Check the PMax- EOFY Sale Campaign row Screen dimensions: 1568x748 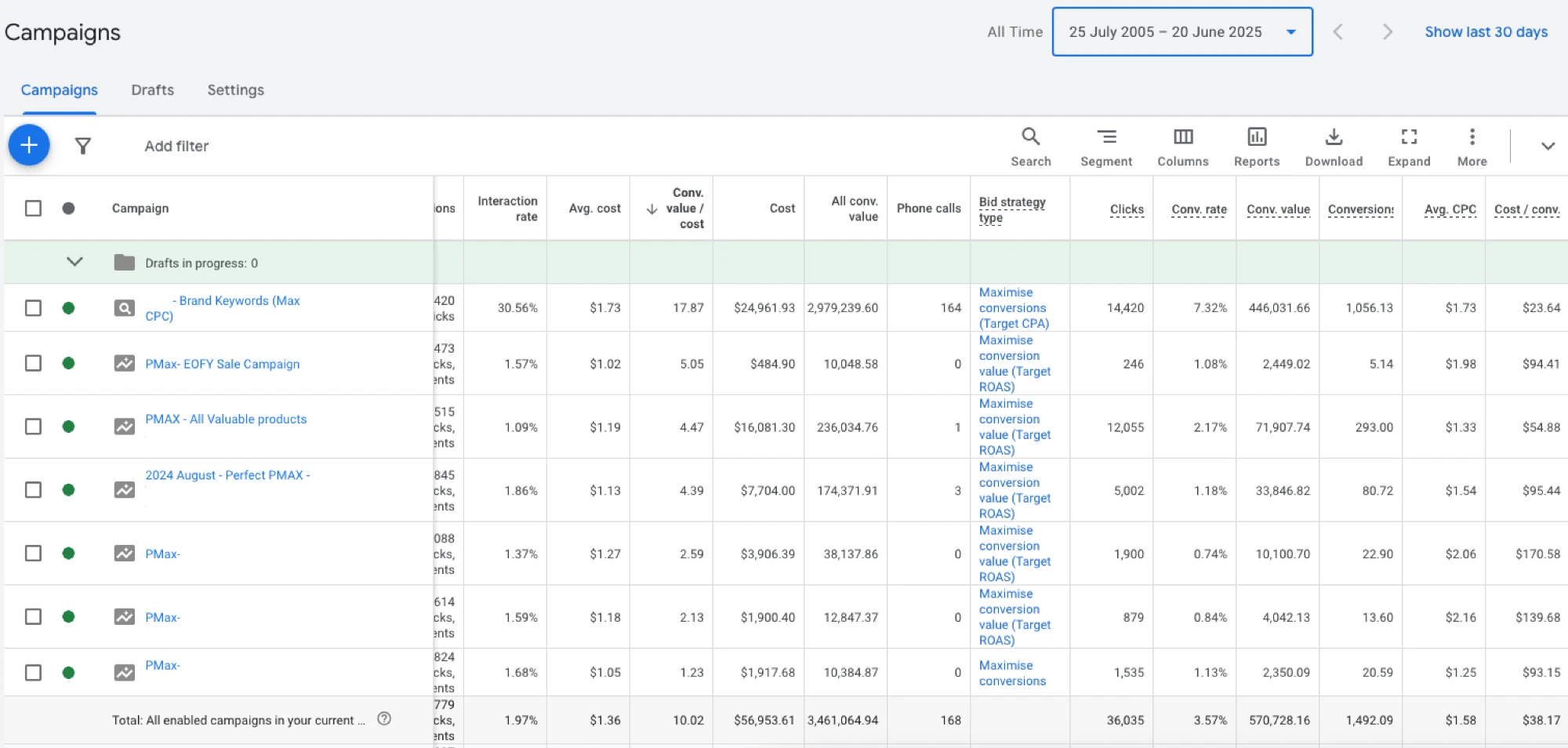pyautogui.click(x=33, y=363)
